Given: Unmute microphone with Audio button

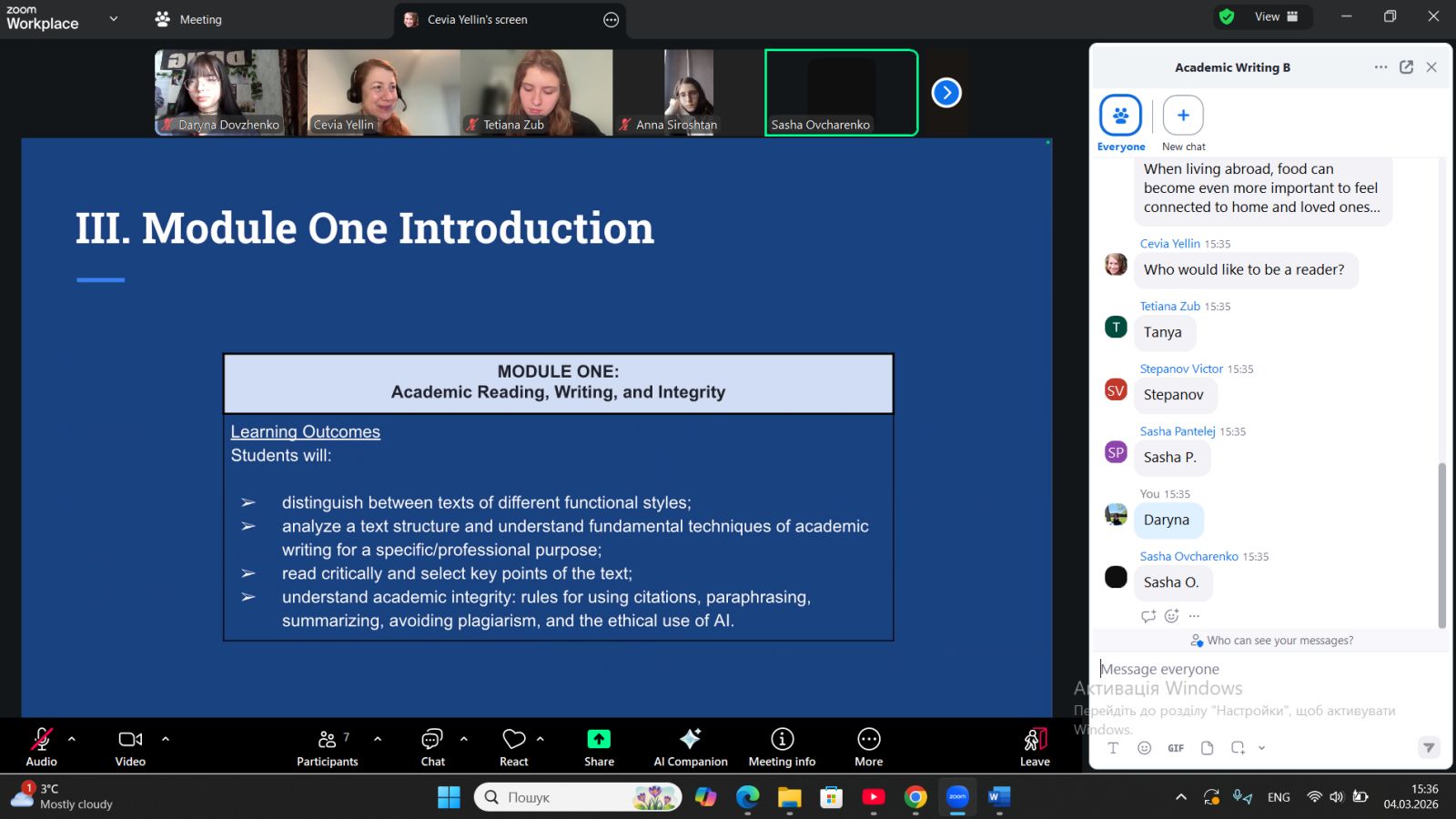Looking at the screenshot, I should (x=42, y=747).
